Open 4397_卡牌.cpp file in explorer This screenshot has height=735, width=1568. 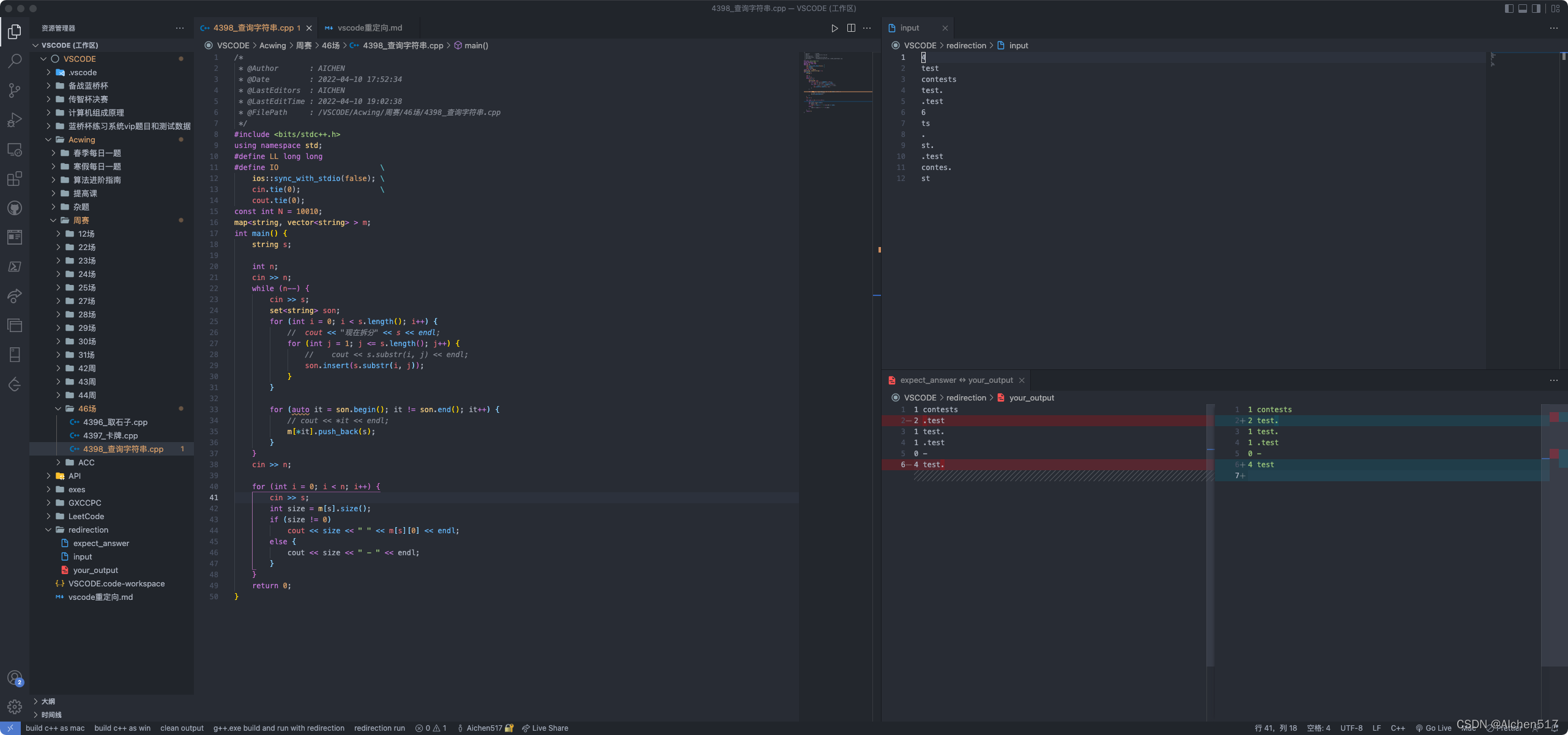pos(110,436)
